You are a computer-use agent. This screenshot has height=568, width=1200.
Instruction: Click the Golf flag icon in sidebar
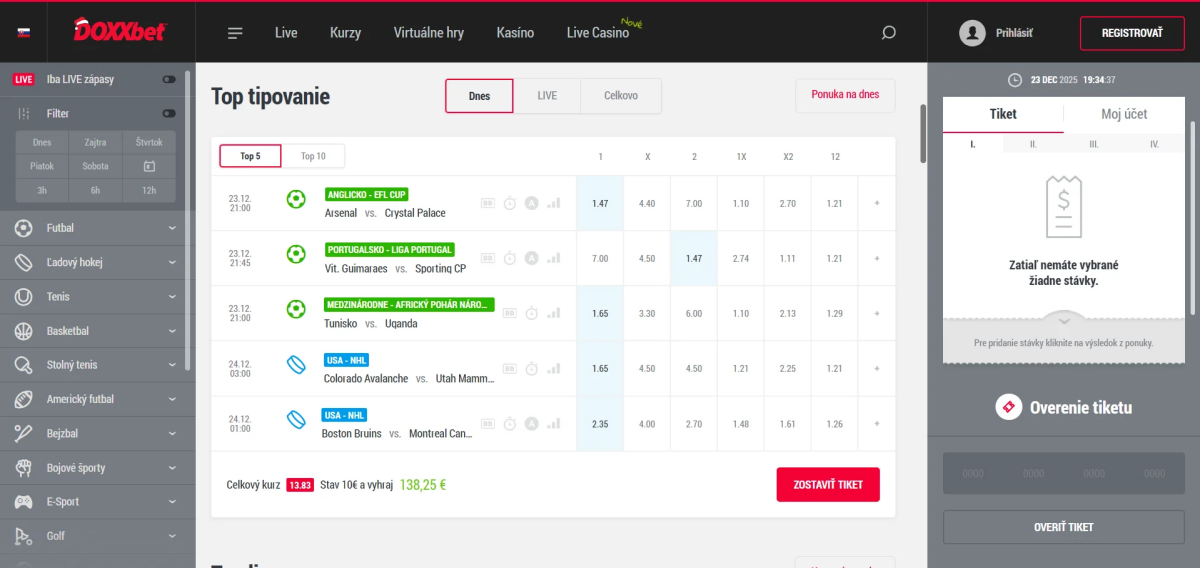point(24,536)
